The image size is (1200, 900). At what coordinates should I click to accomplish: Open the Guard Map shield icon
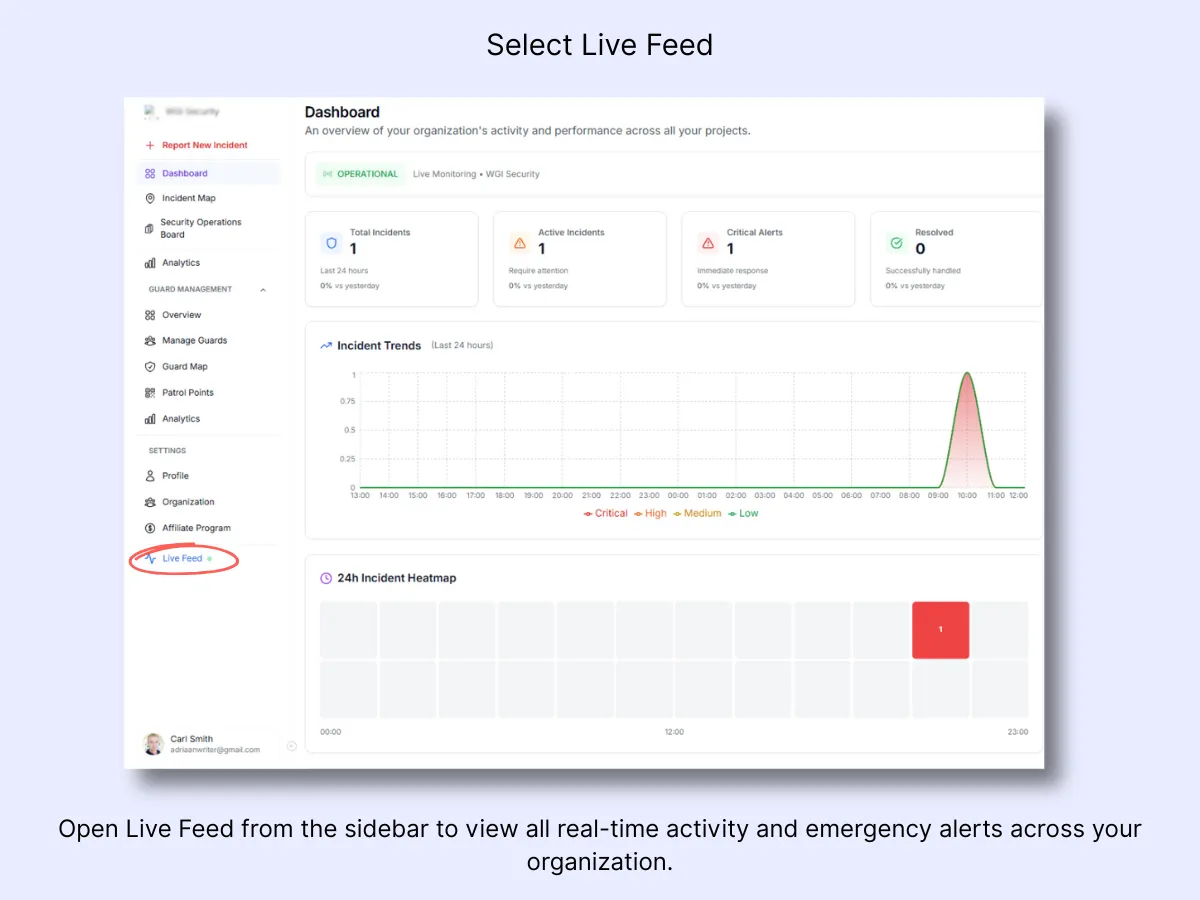149,366
